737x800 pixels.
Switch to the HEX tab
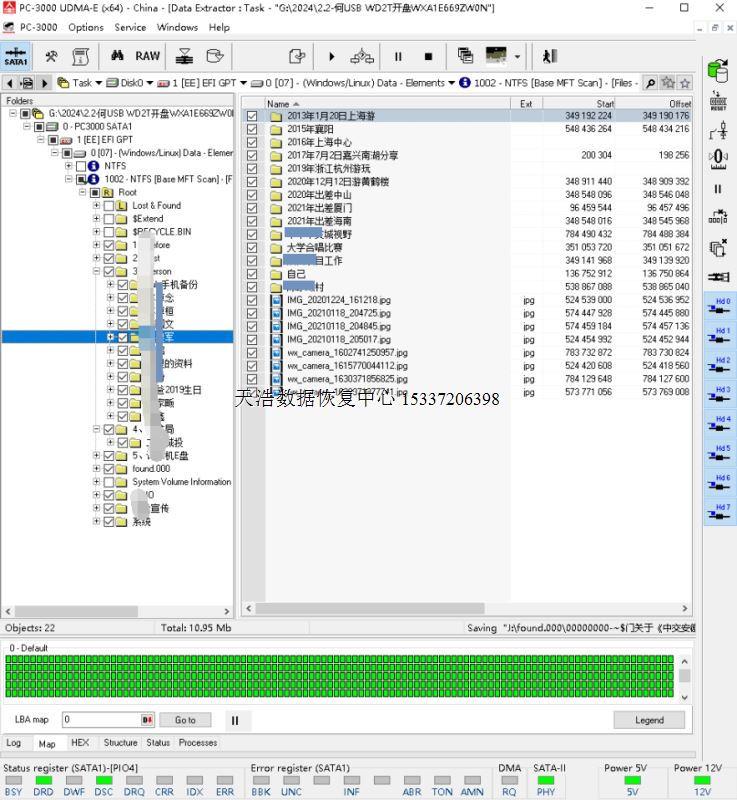click(x=80, y=743)
